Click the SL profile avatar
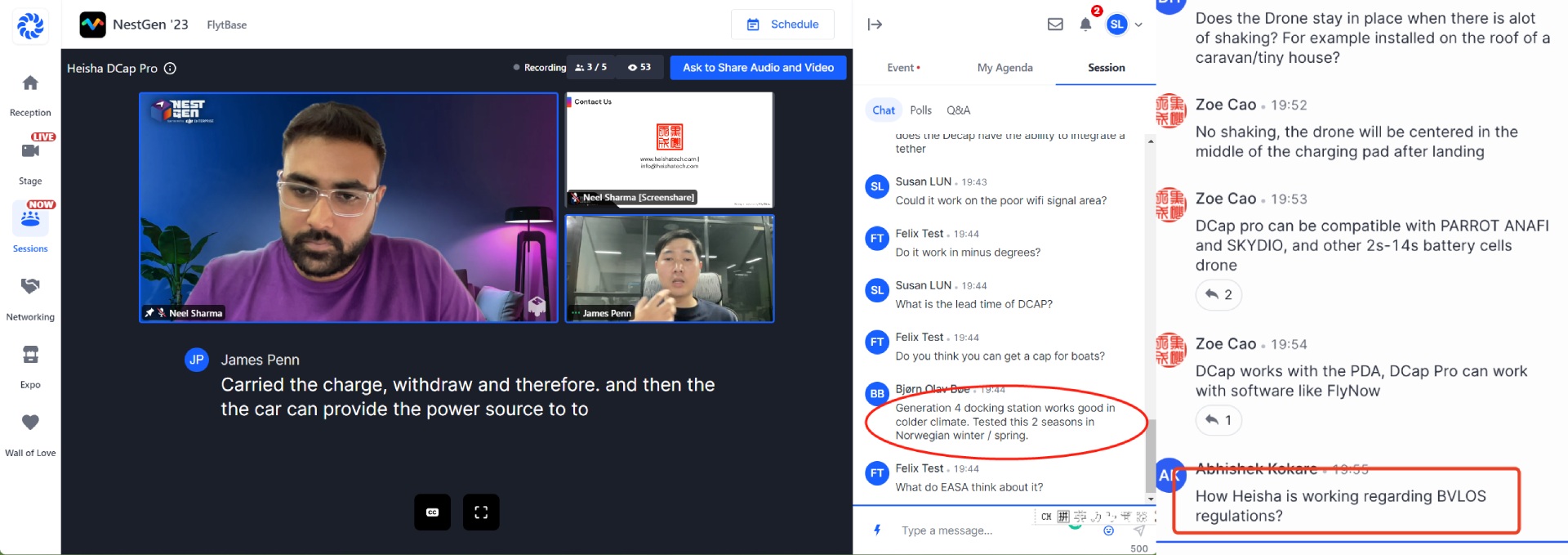1568x555 pixels. pos(1117,25)
